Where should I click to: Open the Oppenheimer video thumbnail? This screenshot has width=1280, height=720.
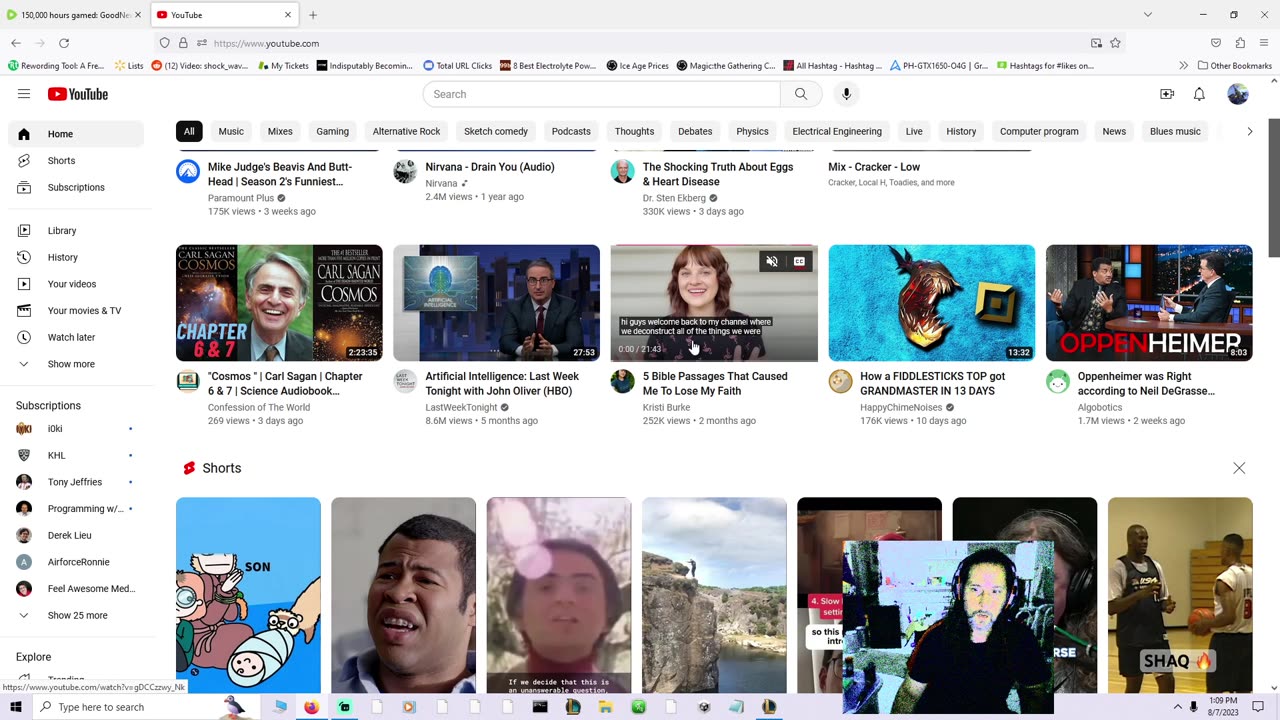[x=1149, y=303]
